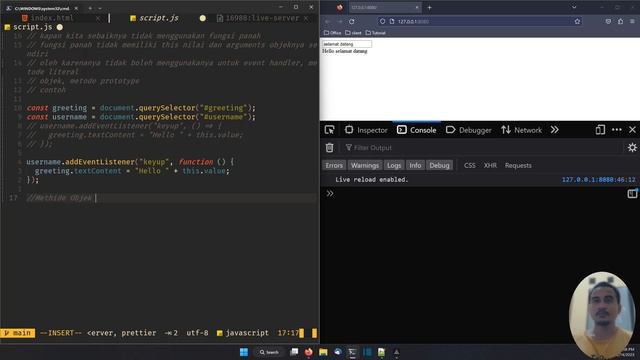The image size is (640, 360).
Task: Open File Explorer from the taskbar
Action: coord(323,352)
